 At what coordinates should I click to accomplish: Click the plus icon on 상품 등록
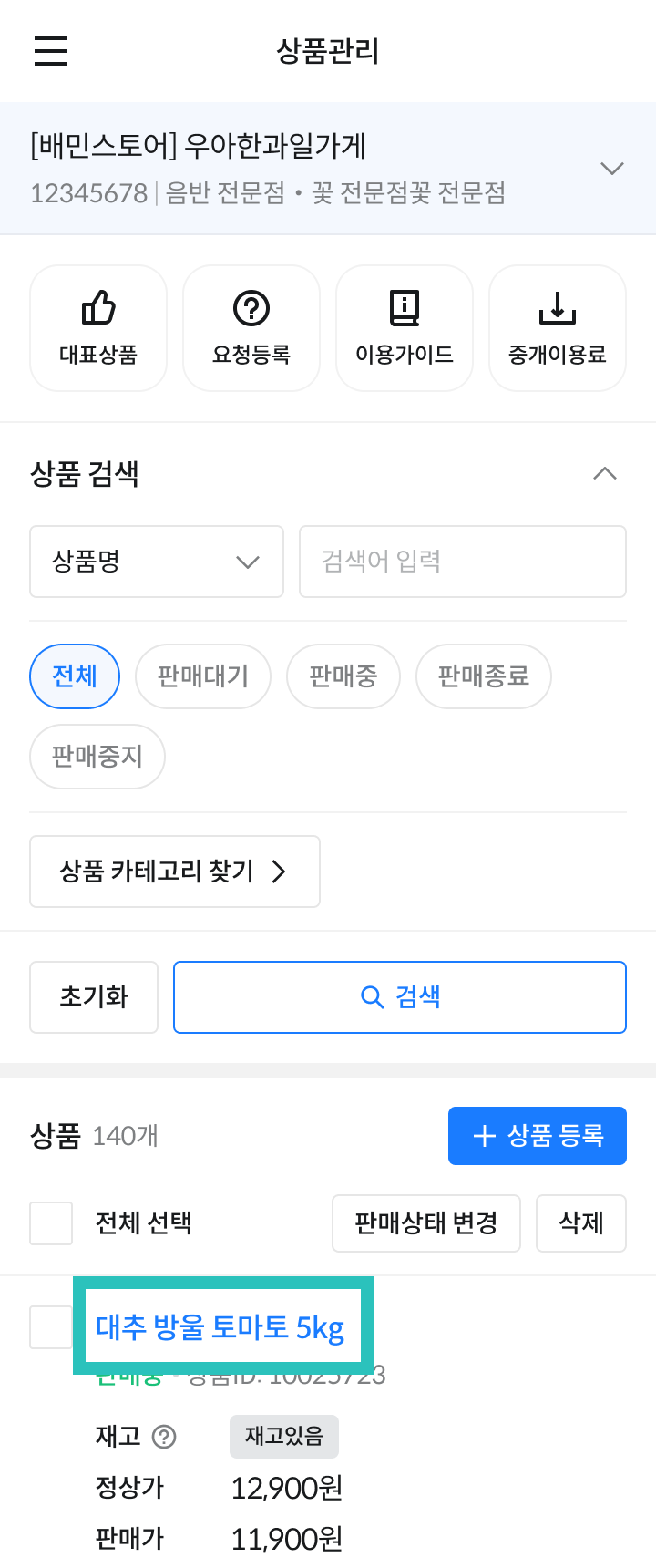point(485,1136)
